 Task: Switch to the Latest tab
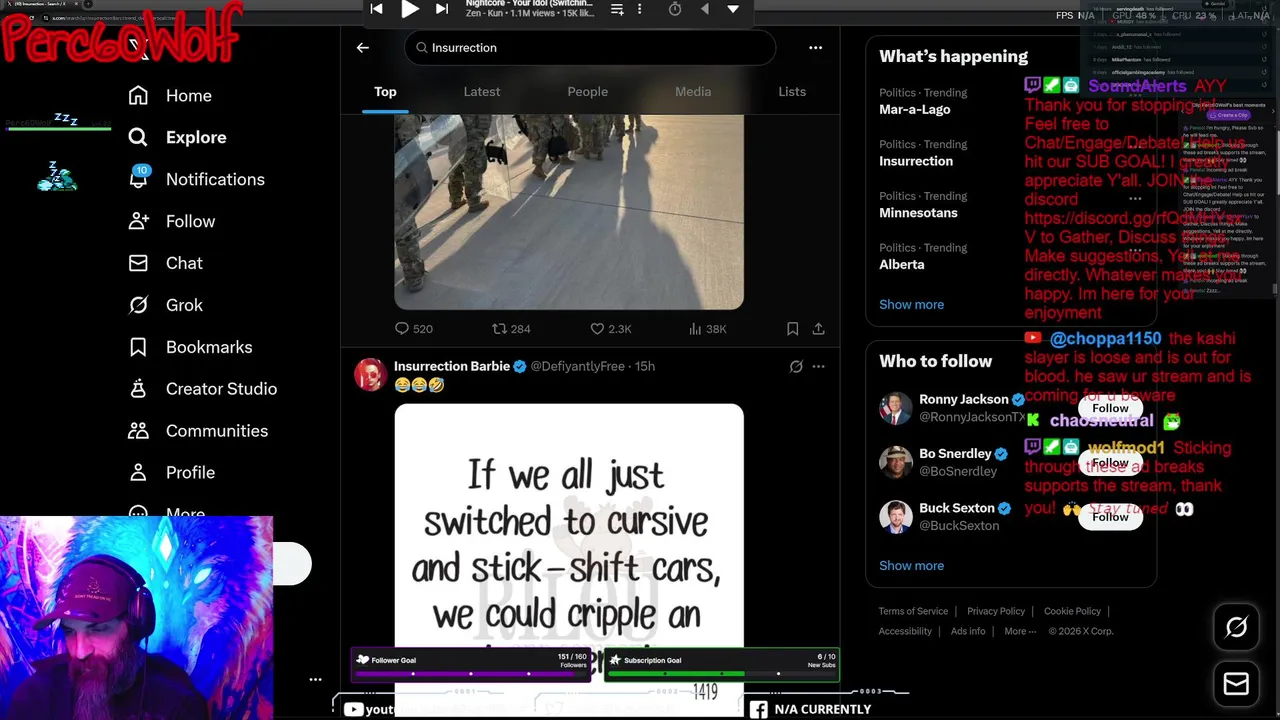click(x=481, y=91)
